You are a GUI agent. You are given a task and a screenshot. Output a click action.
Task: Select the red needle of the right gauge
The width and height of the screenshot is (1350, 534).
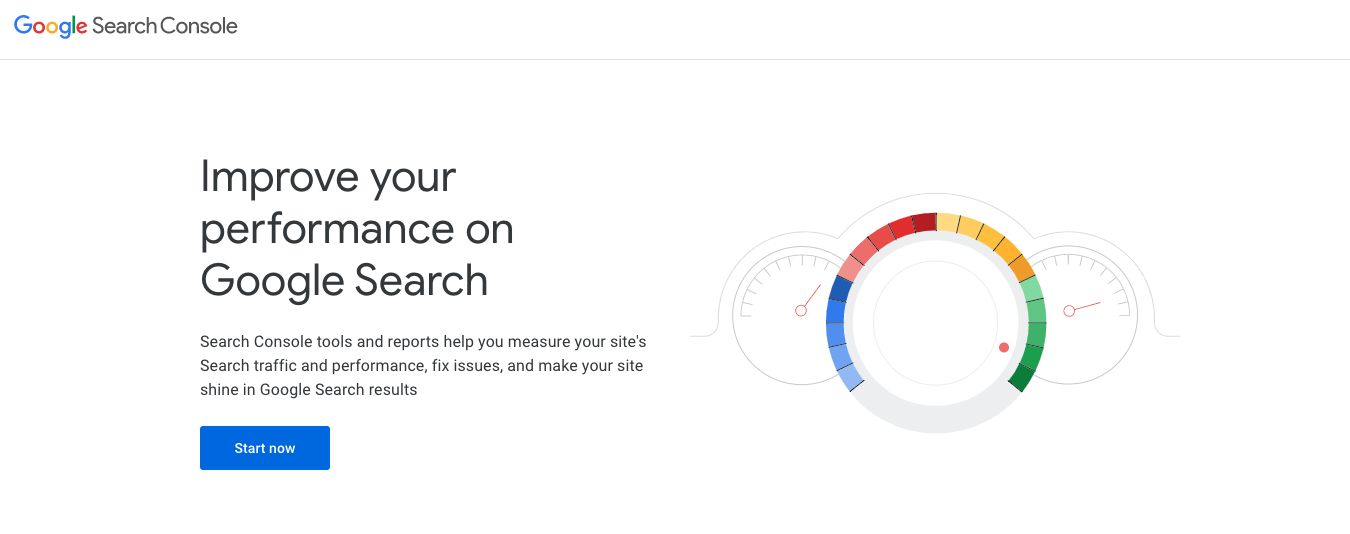(x=1087, y=306)
